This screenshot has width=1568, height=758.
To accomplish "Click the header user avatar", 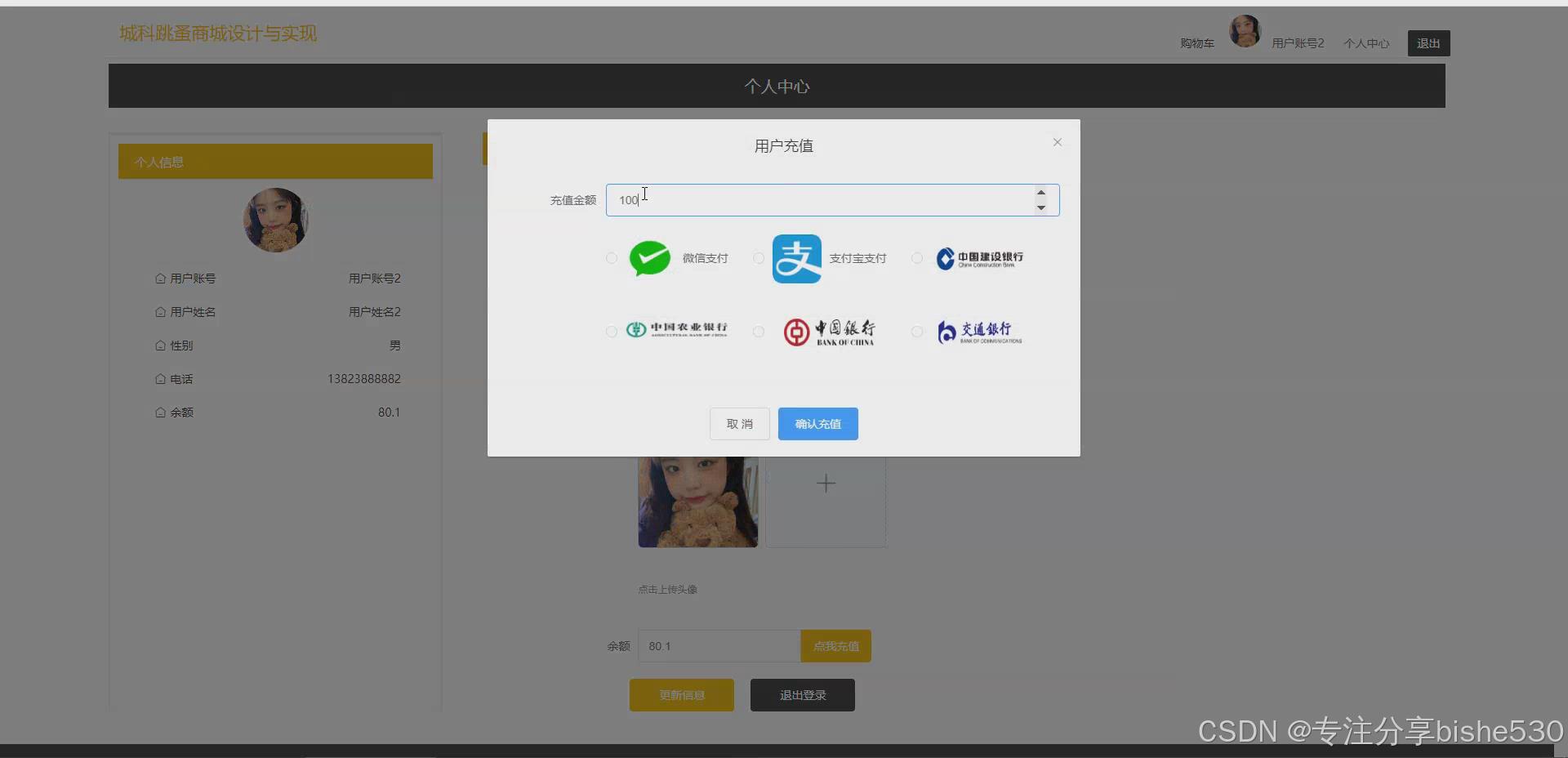I will pos(1245,31).
